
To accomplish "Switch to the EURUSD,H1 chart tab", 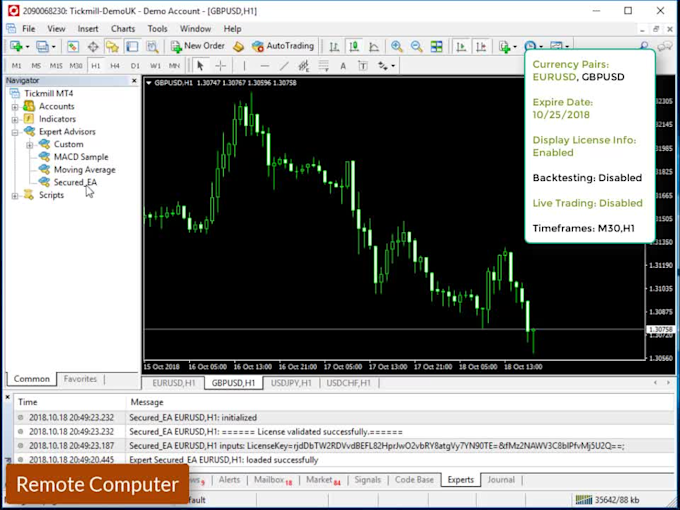I will click(x=173, y=383).
